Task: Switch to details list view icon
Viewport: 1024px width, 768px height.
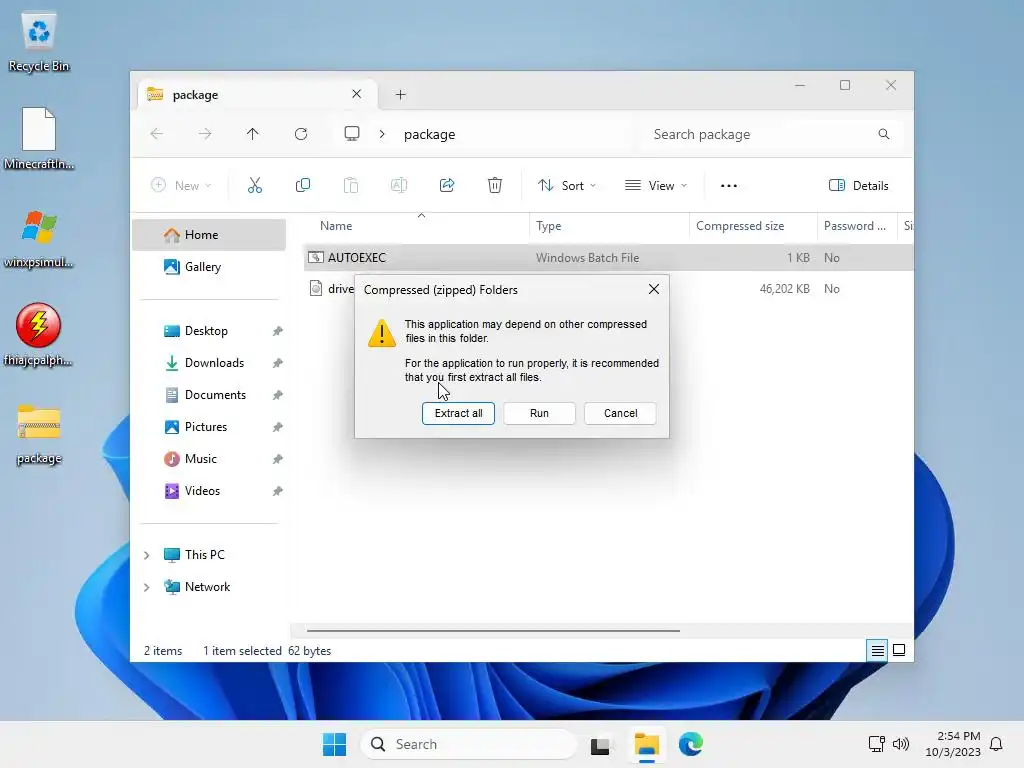Action: click(x=877, y=650)
